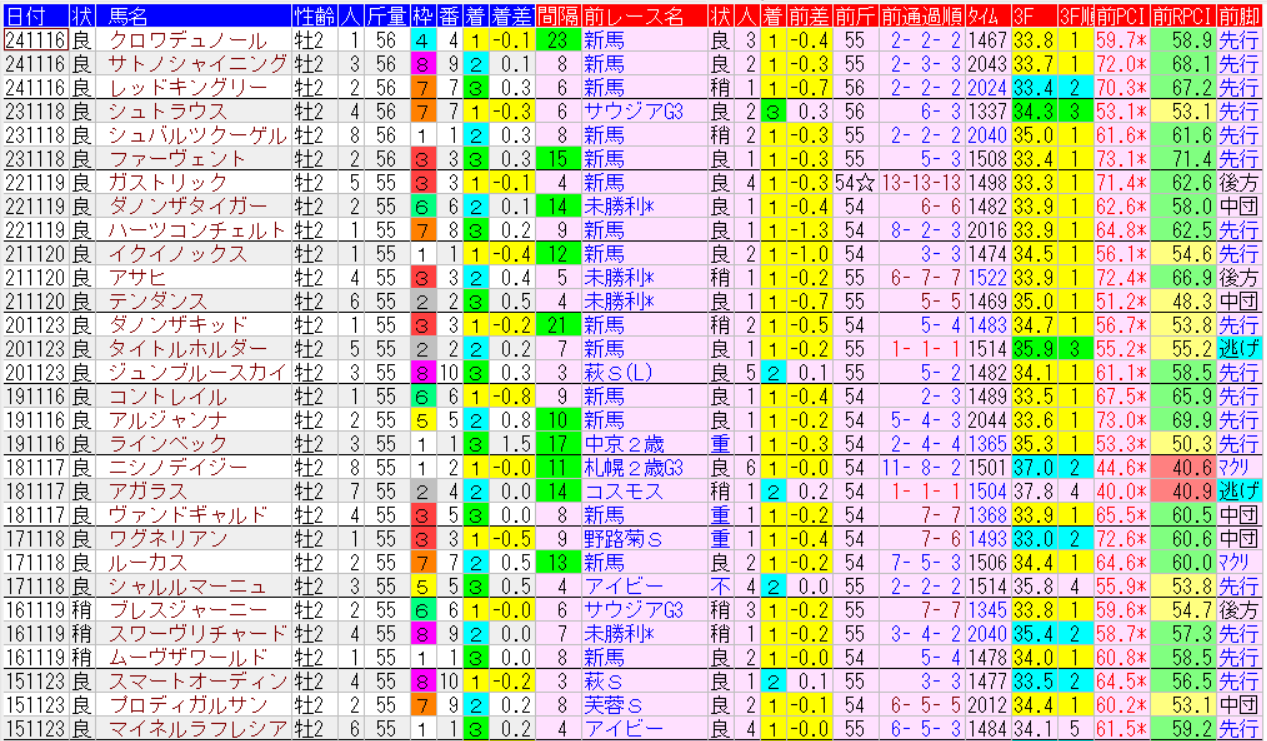Open previous race 札幌２歳G3
This screenshot has width=1267, height=741.
(x=634, y=468)
